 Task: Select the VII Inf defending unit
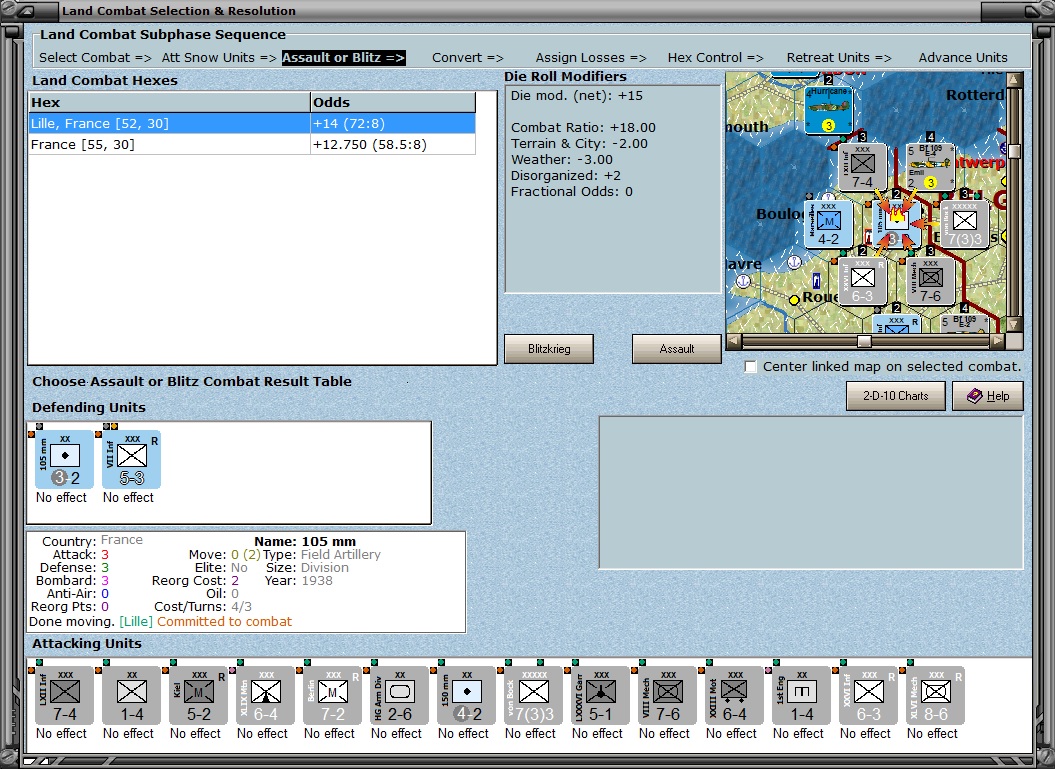(130, 460)
